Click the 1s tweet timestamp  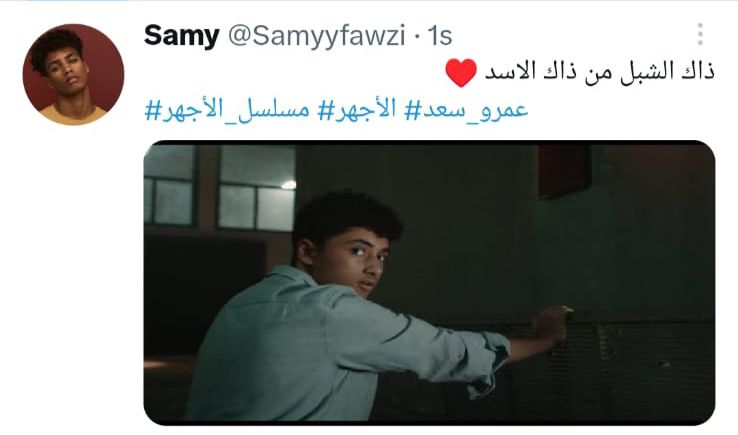(x=440, y=36)
